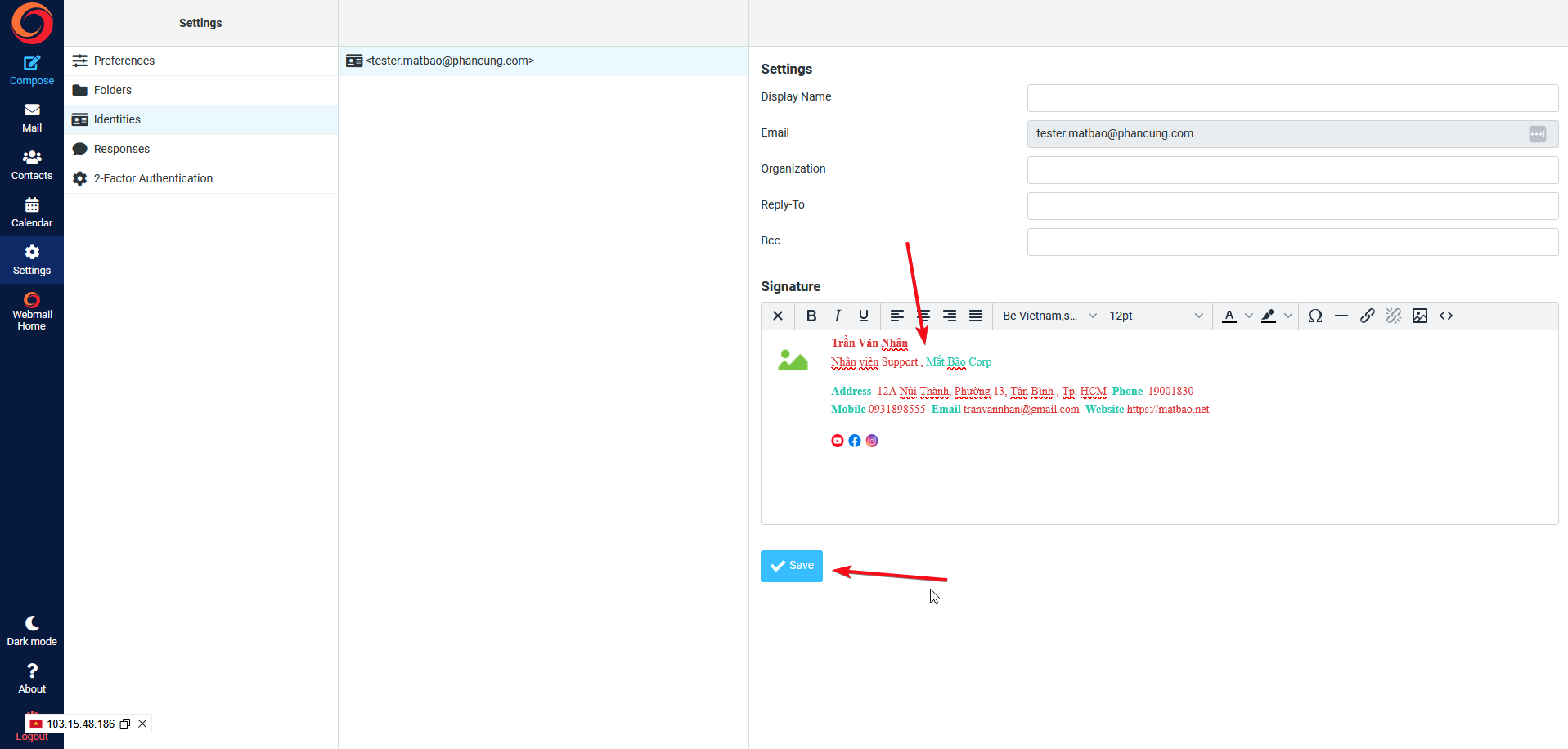Toggle bold formatting in signature editor
Image resolution: width=1568 pixels, height=749 pixels.
pyautogui.click(x=811, y=316)
